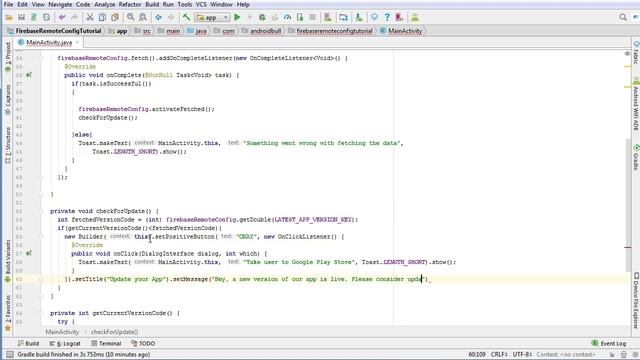This screenshot has width=640, height=360.
Task: Collapse fold marker at firebaseRemoteConfig.fetch line
Action: pyautogui.click(x=41, y=58)
